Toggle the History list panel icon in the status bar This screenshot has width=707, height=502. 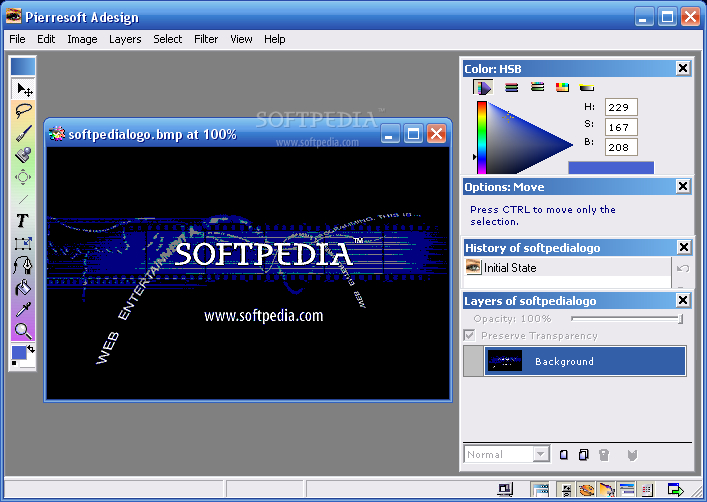647,489
